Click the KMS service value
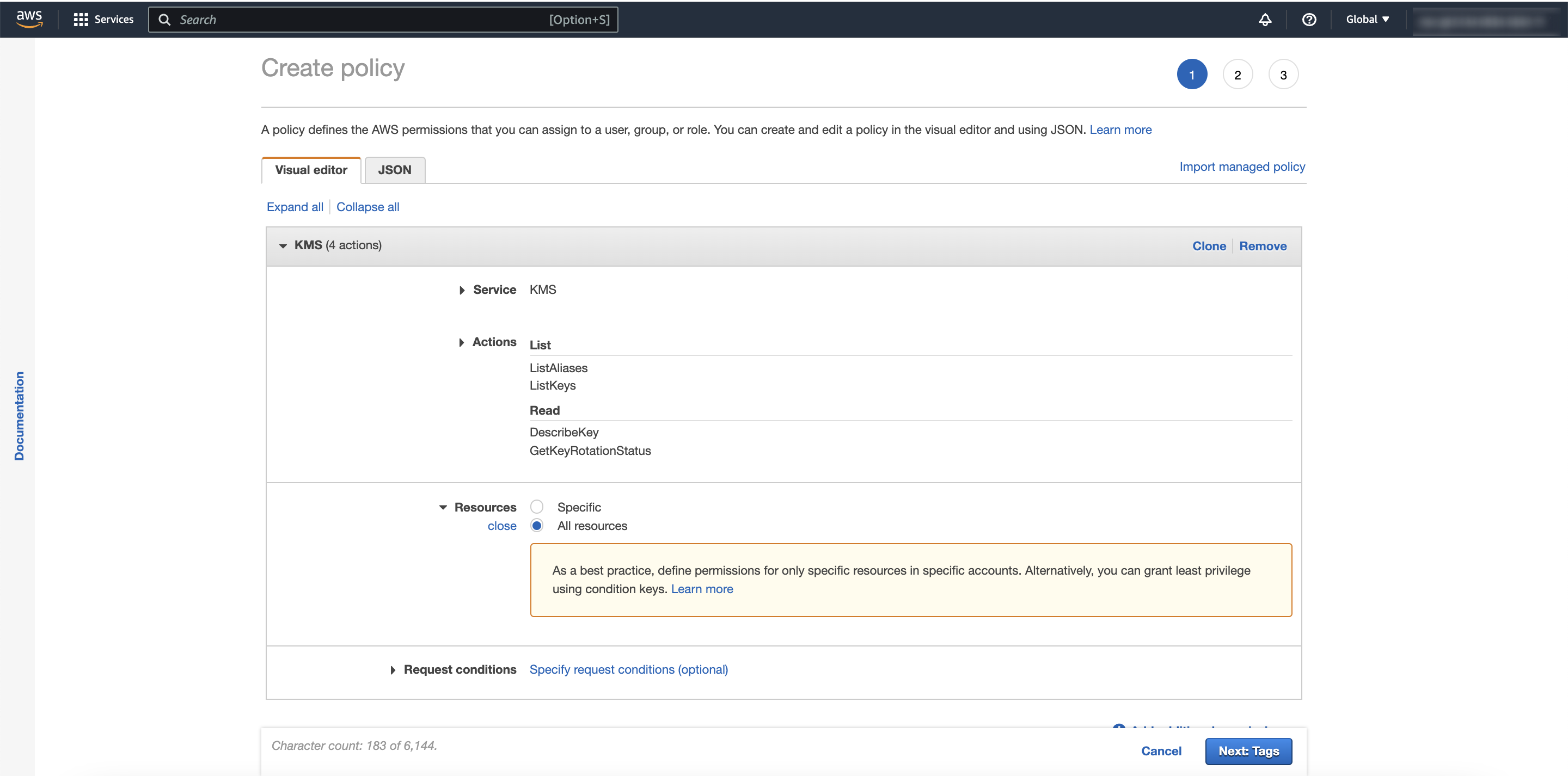 tap(542, 290)
